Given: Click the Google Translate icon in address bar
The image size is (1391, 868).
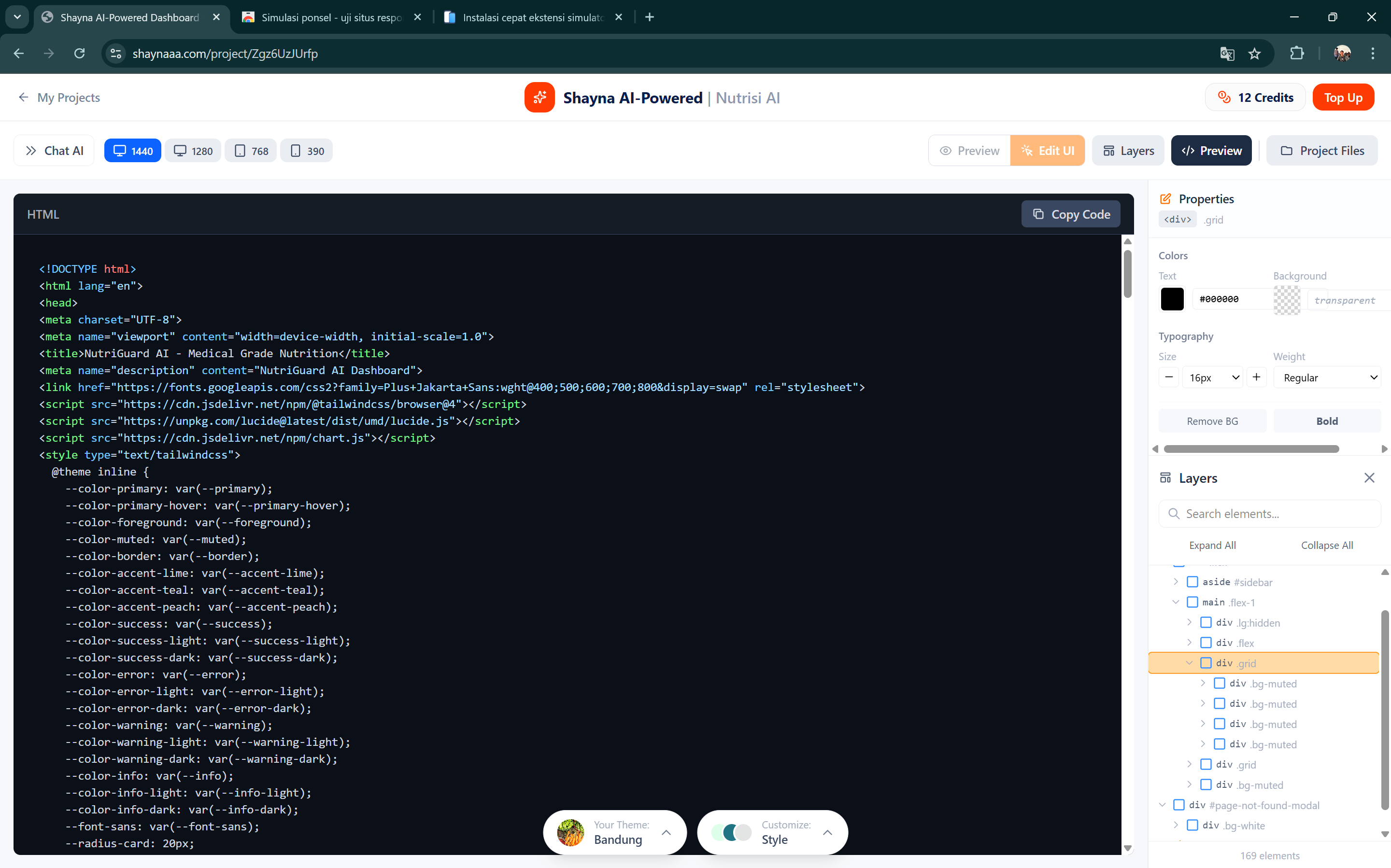Looking at the screenshot, I should [1227, 54].
